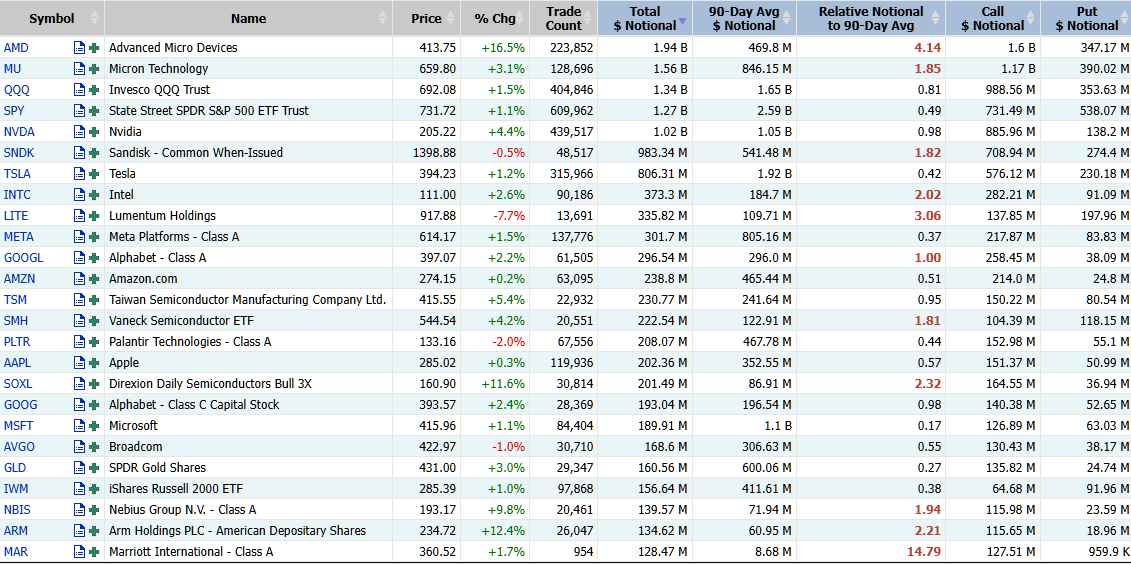Add MSFT using its green plus icon
Viewport: 1131px width, 564px height.
pos(94,426)
